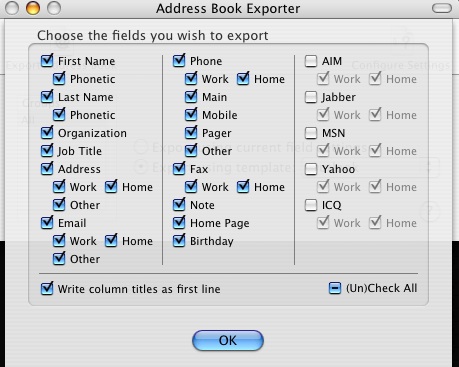Uncheck the Last Name field
Image resolution: width=459 pixels, height=367 pixels.
(47, 97)
